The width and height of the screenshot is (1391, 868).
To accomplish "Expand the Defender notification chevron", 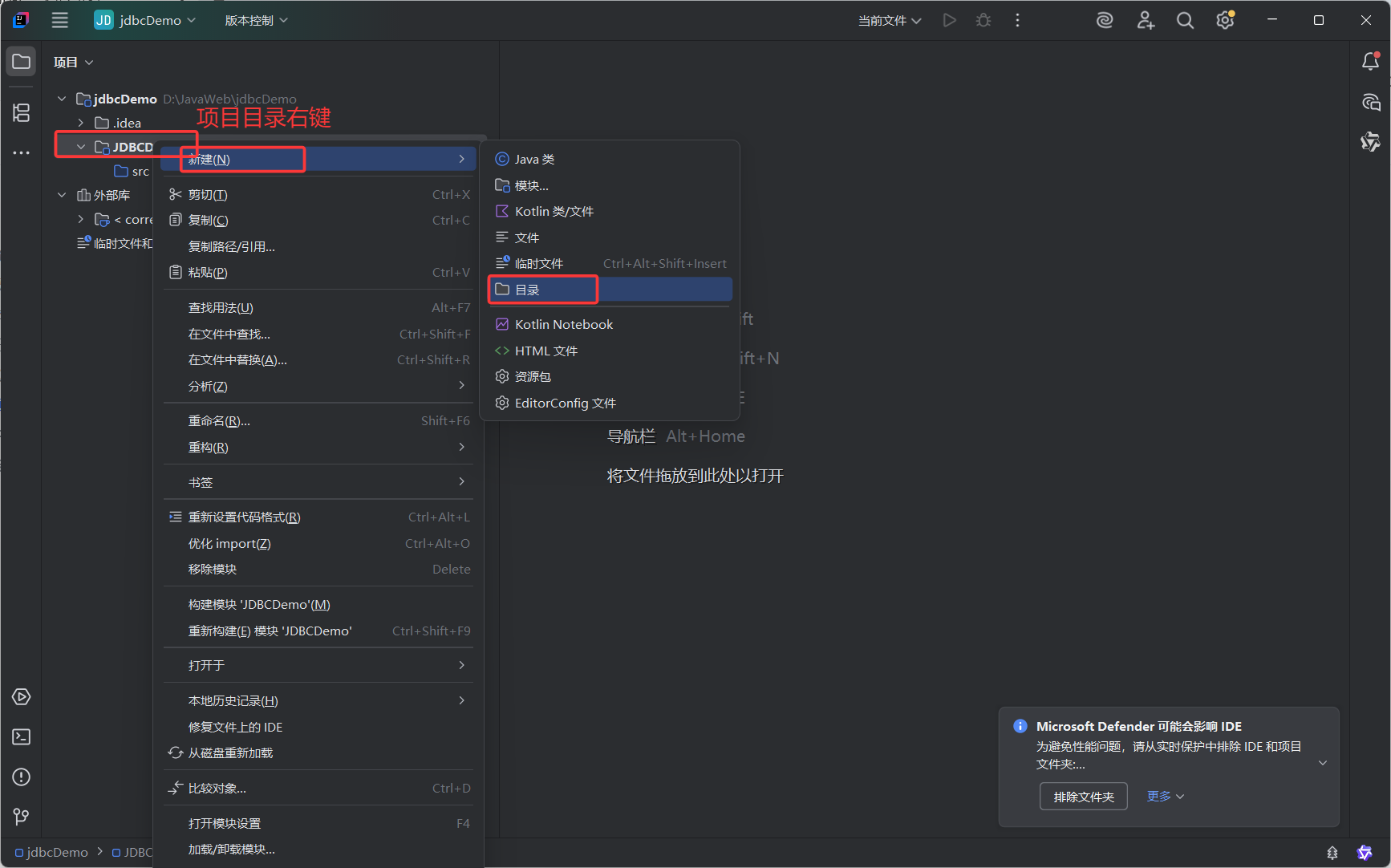I will (1323, 763).
